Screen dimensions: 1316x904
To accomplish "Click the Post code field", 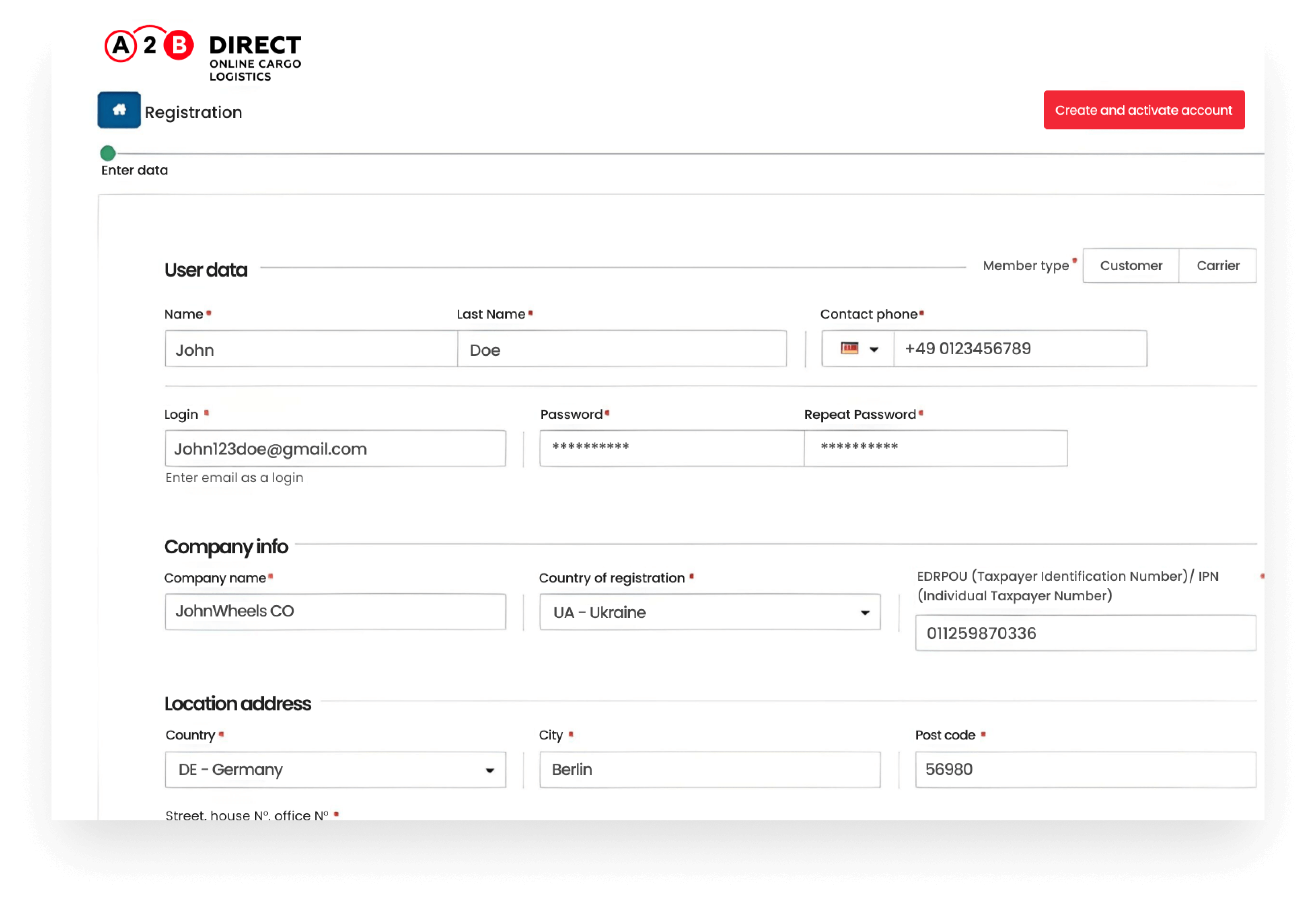I will coord(1086,770).
